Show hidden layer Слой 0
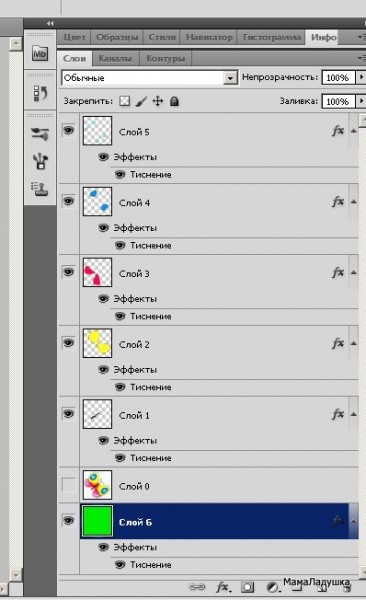Viewport: 366px width, 600px height. 69,485
